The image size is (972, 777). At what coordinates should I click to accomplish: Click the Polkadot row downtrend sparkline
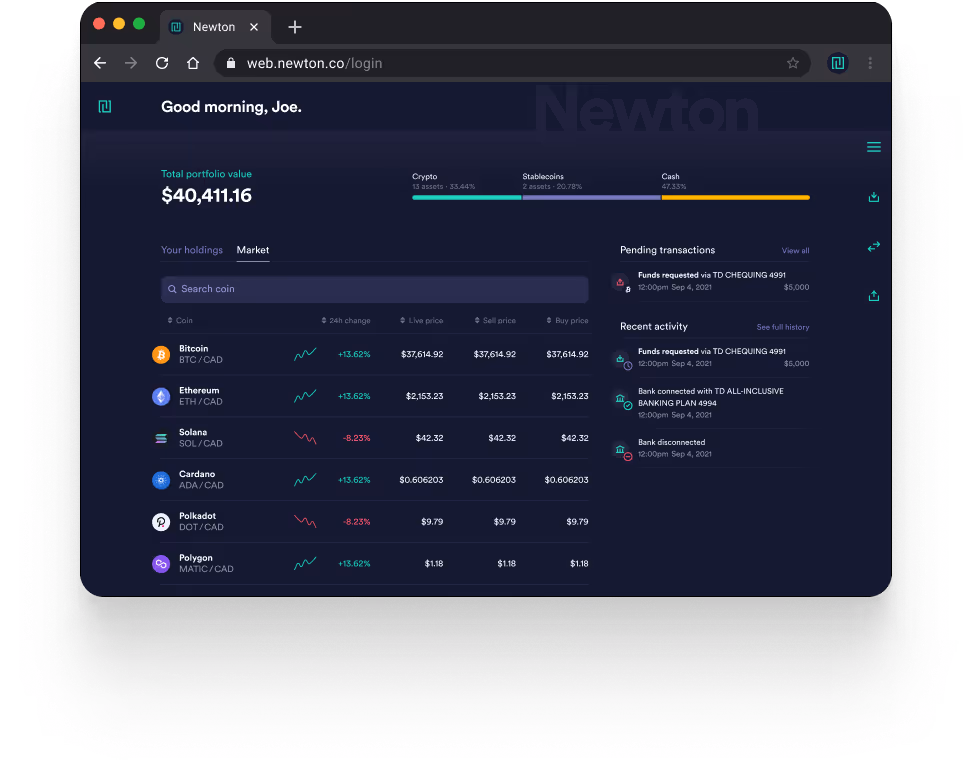(x=305, y=522)
